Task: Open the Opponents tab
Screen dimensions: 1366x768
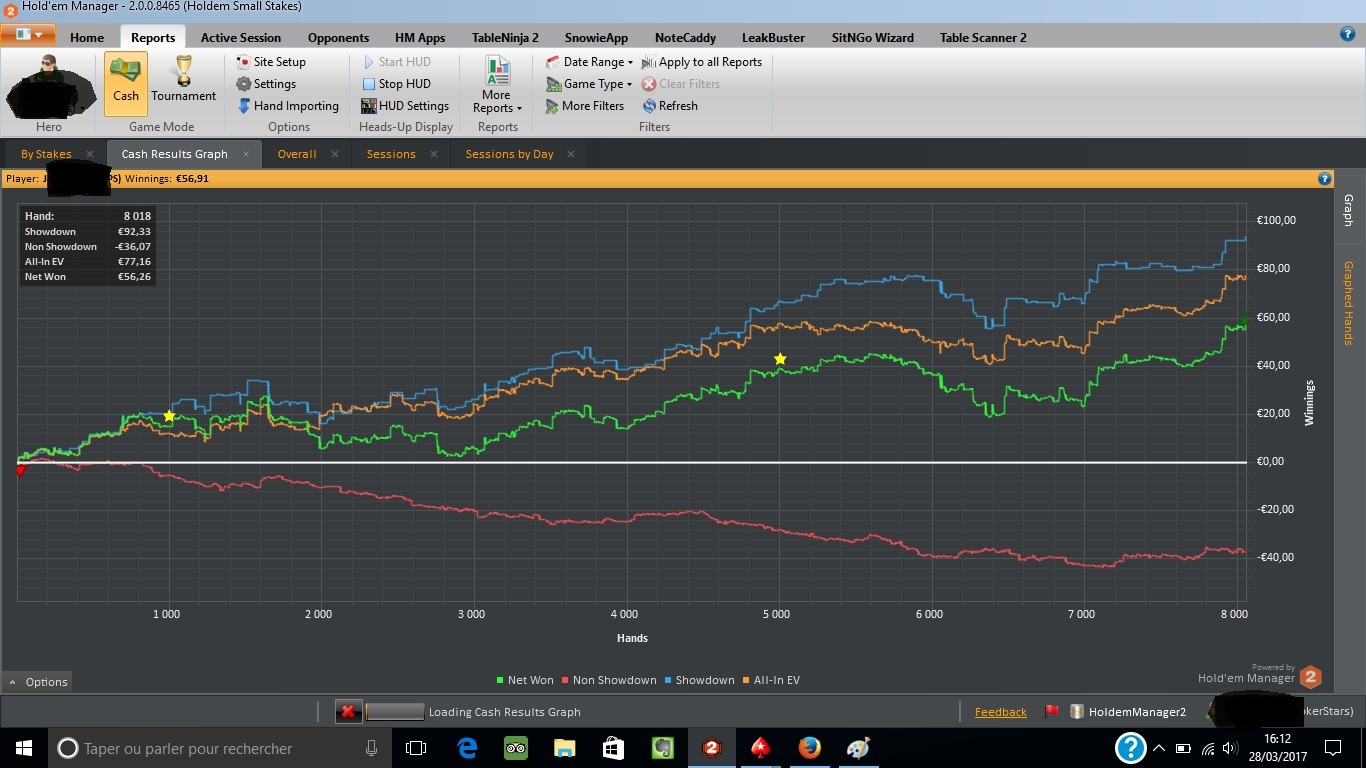Action: pyautogui.click(x=338, y=38)
